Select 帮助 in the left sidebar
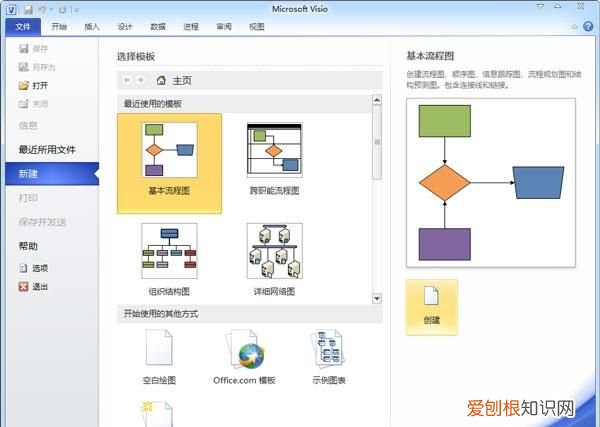 click(x=28, y=246)
